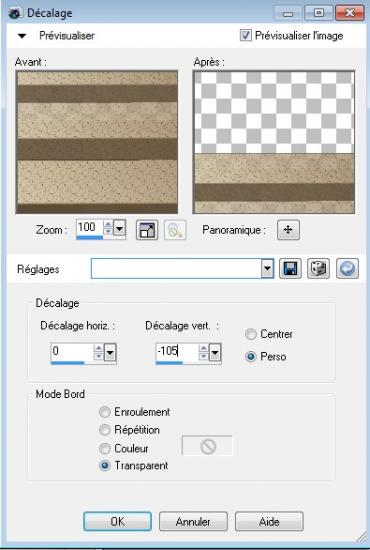Open the Zoom value dropdown arrow
Image resolution: width=370 pixels, height=550 pixels.
point(119,229)
